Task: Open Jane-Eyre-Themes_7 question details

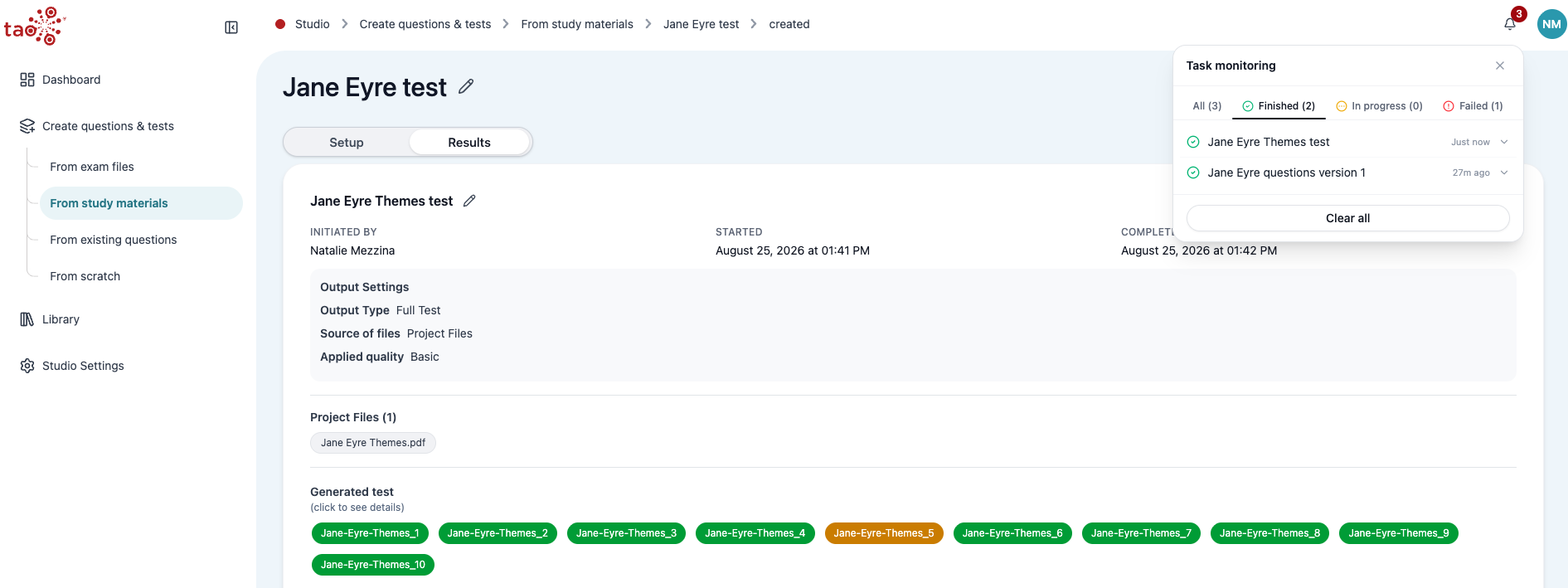Action: (1142, 533)
